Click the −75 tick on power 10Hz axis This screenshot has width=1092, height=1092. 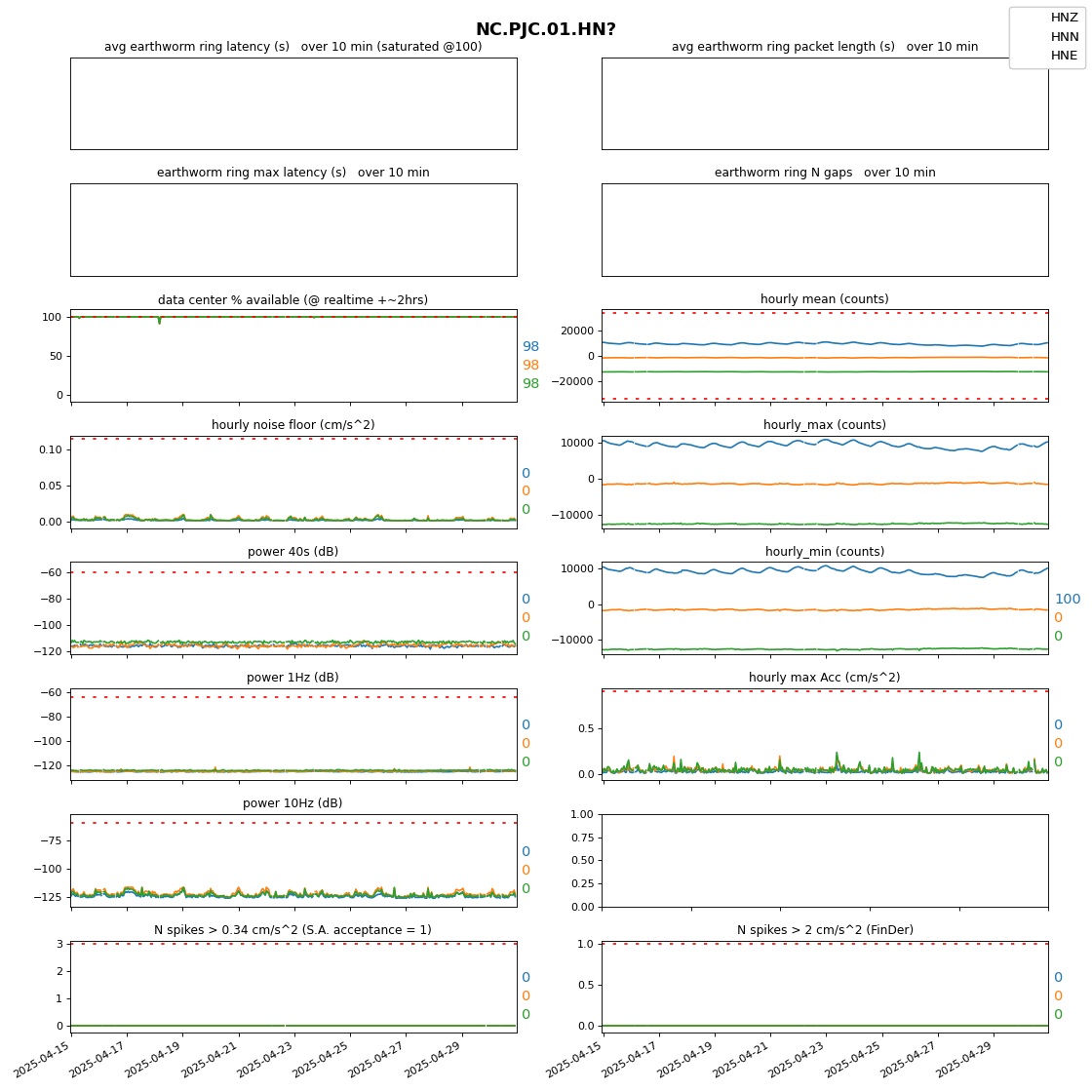[50, 840]
